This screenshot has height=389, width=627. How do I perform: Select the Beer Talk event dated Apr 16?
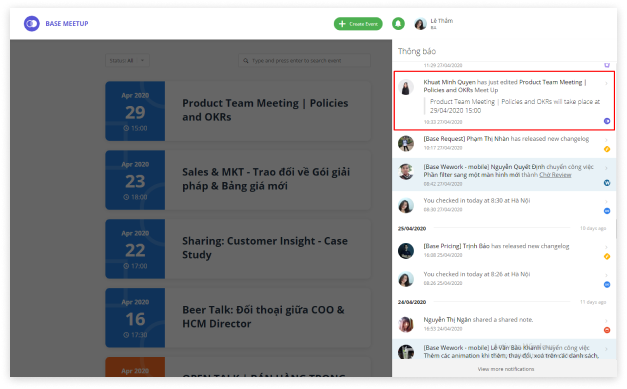tap(238, 317)
